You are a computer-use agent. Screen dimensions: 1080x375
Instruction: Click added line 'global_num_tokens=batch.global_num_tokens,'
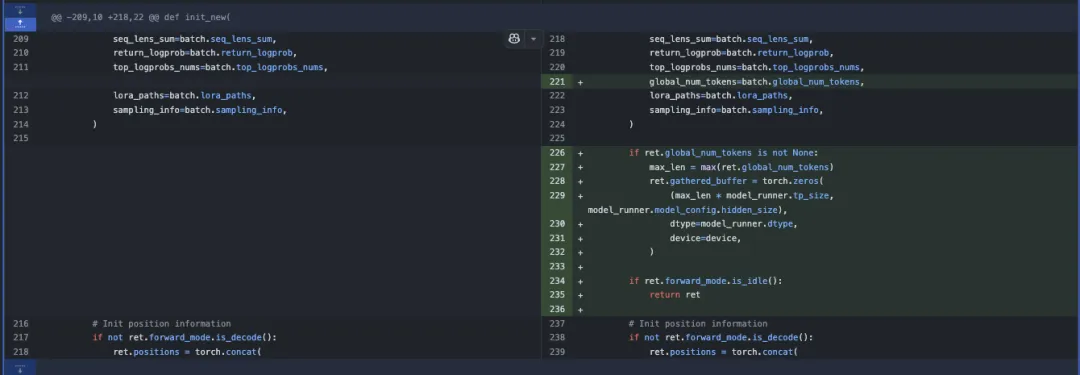coord(756,81)
